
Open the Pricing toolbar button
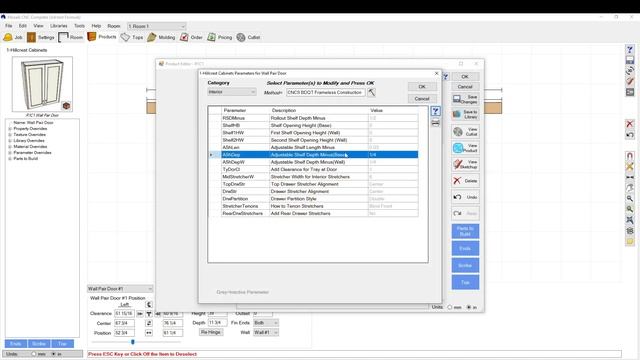point(220,37)
